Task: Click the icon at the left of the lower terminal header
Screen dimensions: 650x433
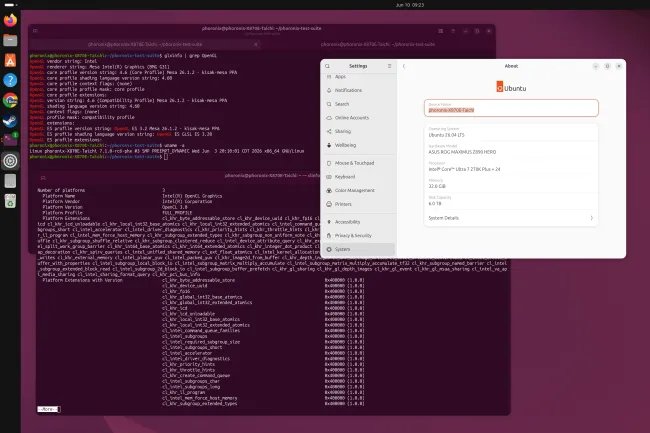Action: click(x=43, y=178)
